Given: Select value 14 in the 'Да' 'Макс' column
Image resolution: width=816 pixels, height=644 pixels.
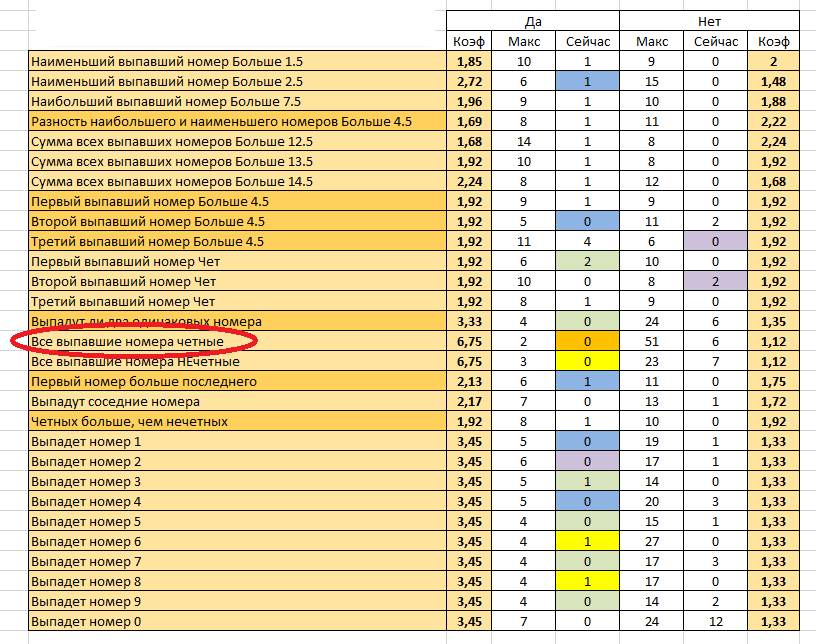Looking at the screenshot, I should tap(525, 141).
